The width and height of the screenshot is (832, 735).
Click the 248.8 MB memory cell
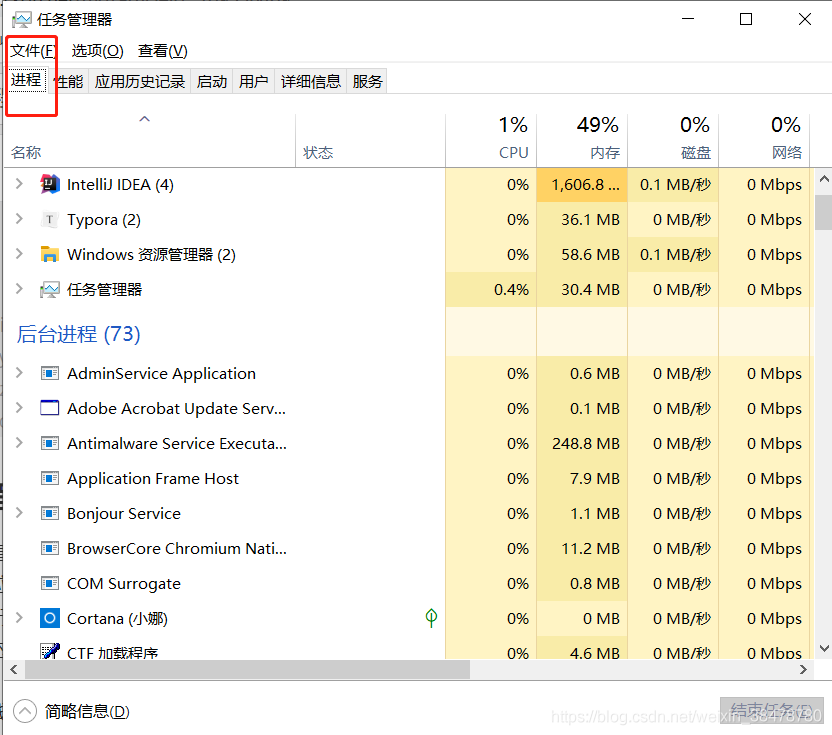click(x=582, y=443)
